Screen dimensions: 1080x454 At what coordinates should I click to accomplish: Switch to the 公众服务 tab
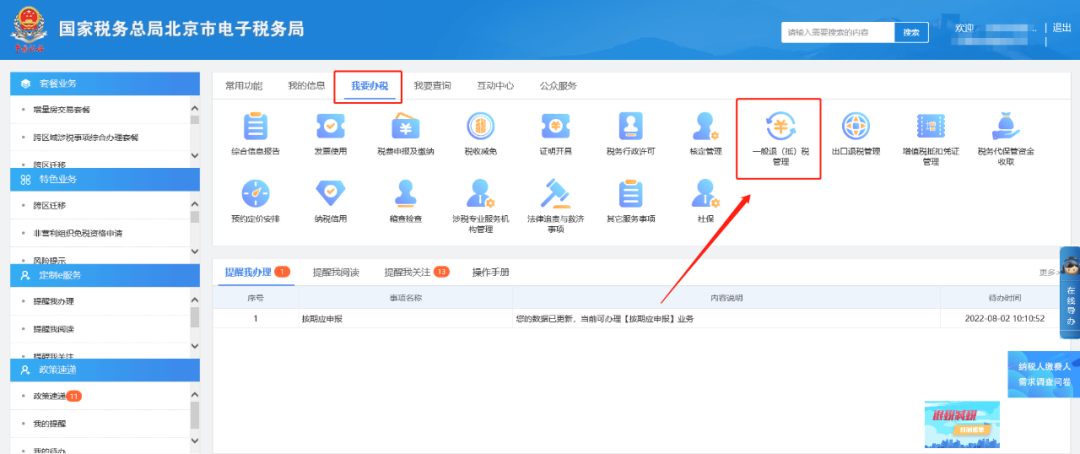(558, 86)
